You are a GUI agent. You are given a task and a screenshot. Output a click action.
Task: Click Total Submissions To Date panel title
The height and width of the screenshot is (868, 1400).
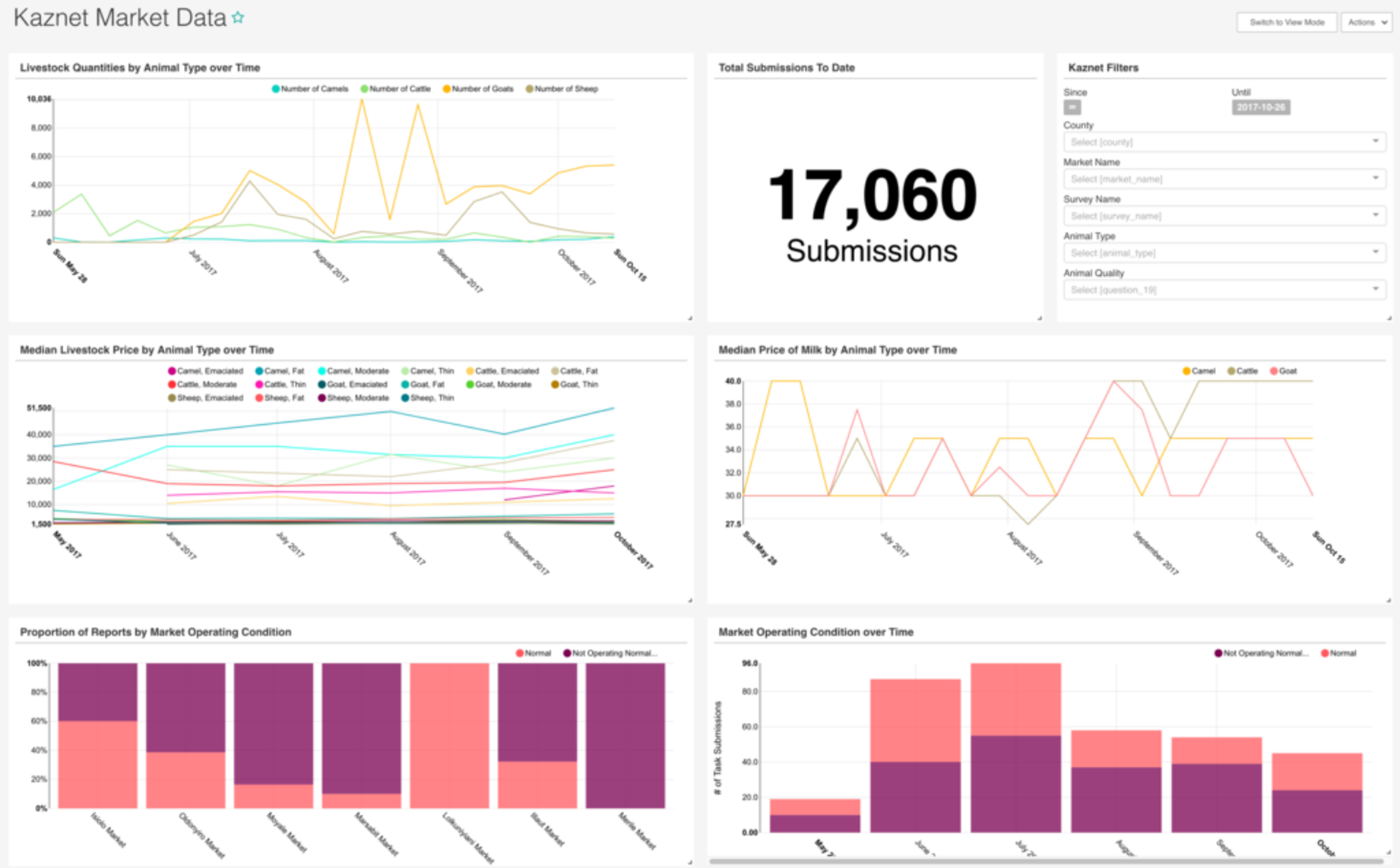pos(787,68)
